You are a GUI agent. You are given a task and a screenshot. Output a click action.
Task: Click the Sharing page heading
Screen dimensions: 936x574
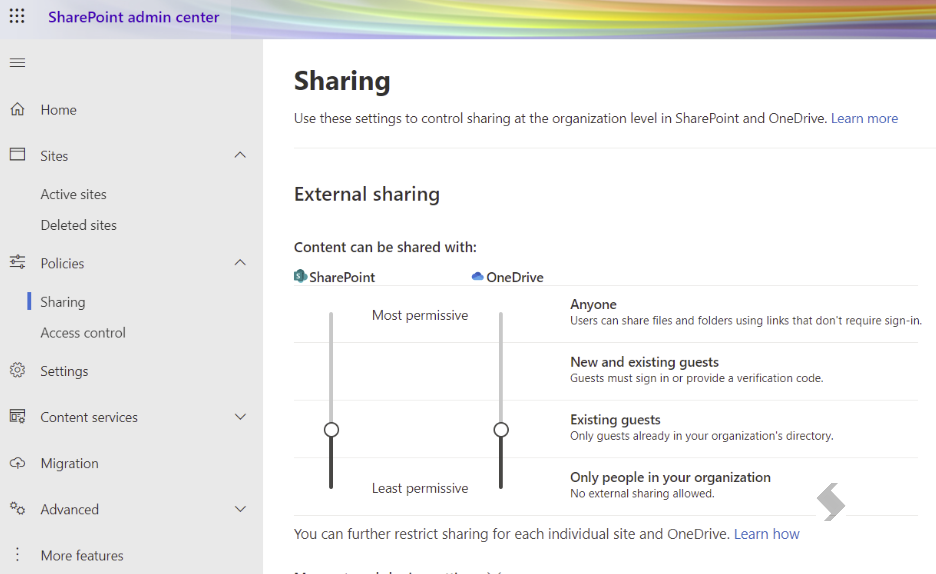(342, 81)
